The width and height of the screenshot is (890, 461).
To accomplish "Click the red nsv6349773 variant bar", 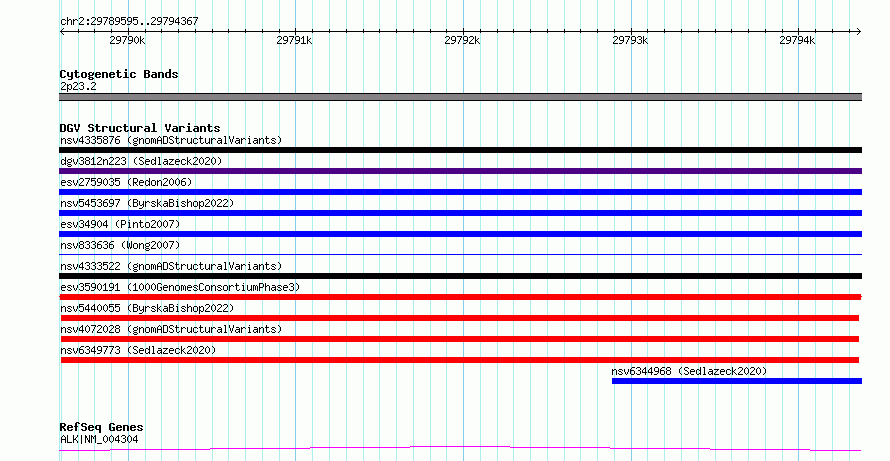I will [460, 360].
